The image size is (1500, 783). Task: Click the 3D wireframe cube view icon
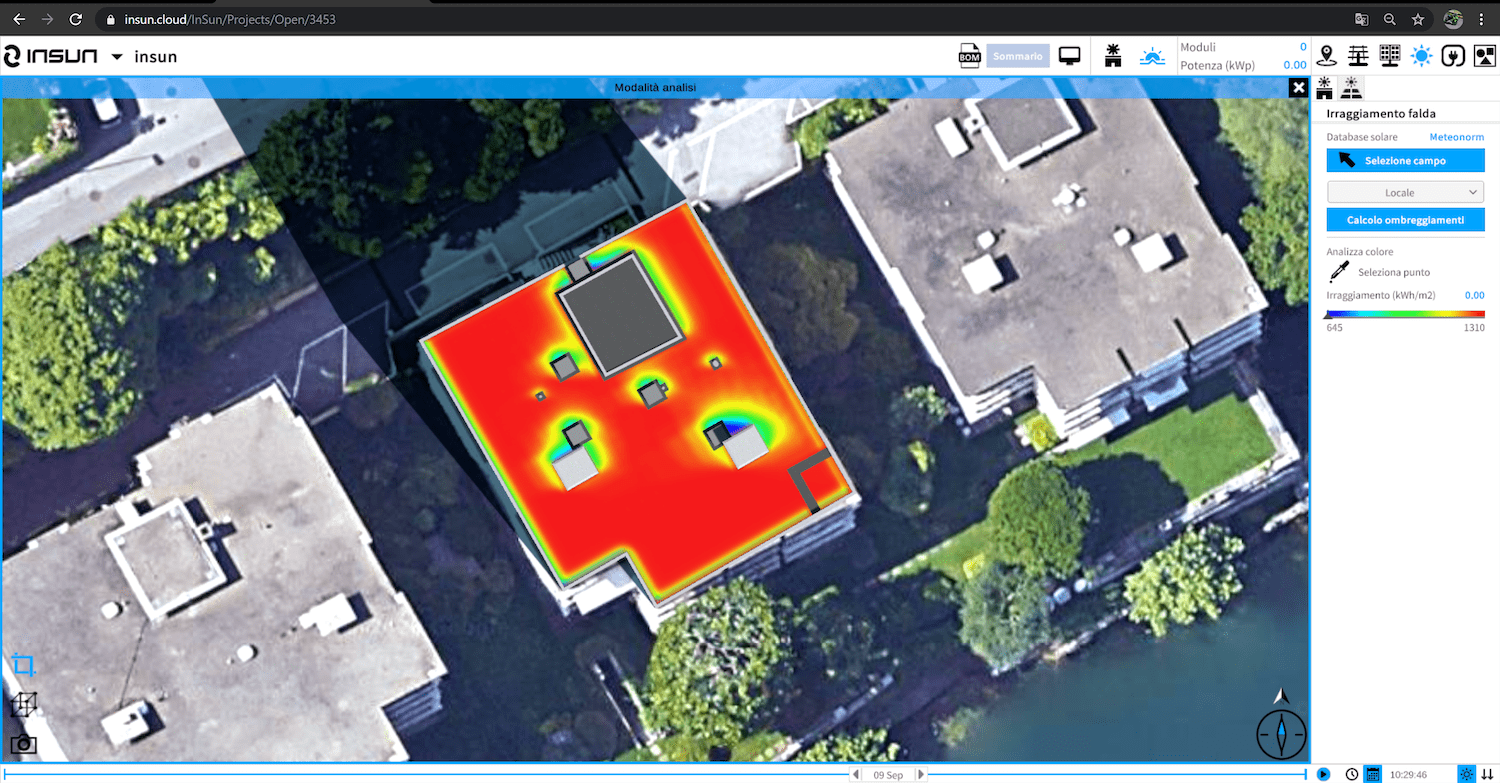coord(23,705)
